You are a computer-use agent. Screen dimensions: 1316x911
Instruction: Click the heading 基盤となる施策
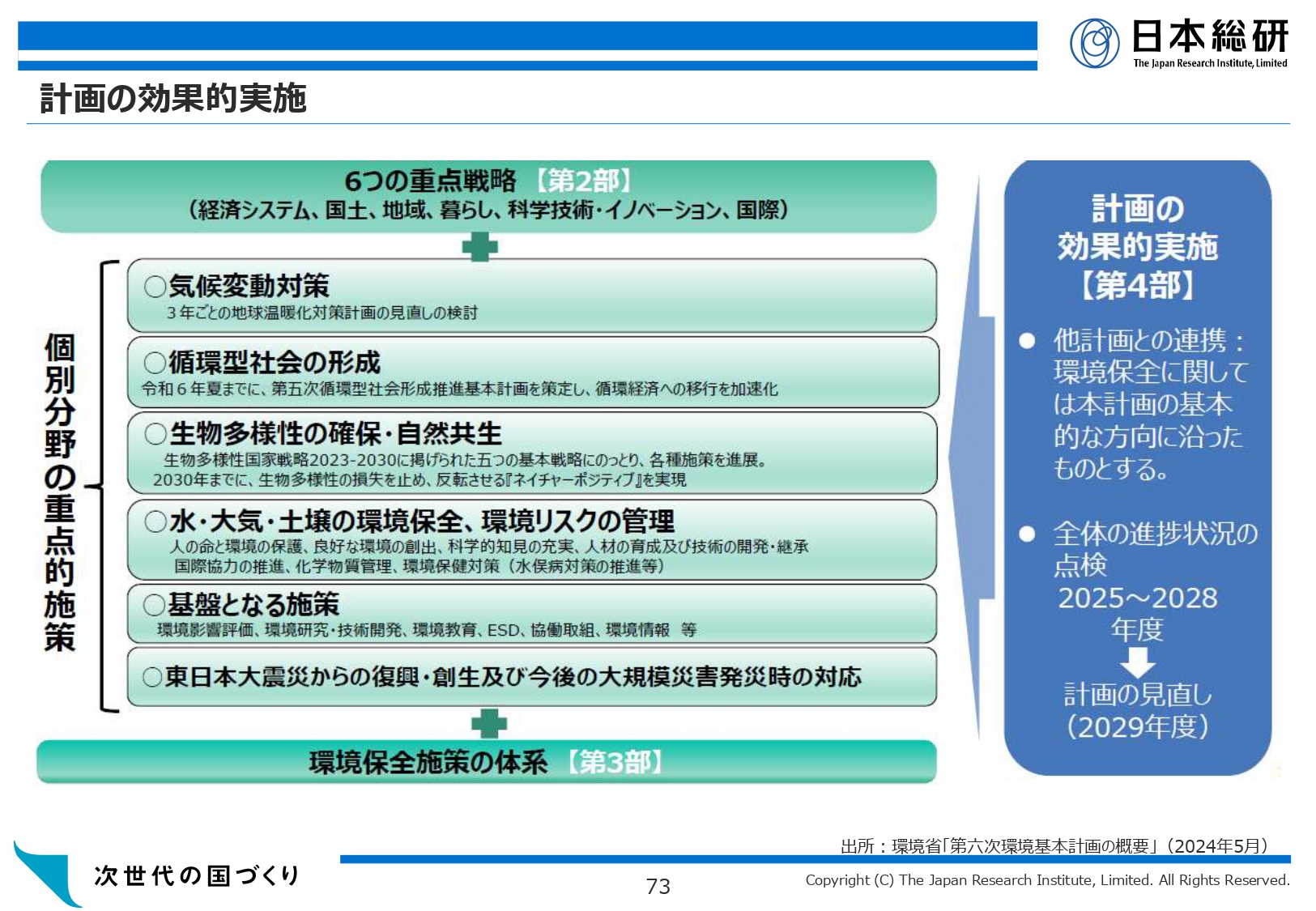pyautogui.click(x=253, y=605)
